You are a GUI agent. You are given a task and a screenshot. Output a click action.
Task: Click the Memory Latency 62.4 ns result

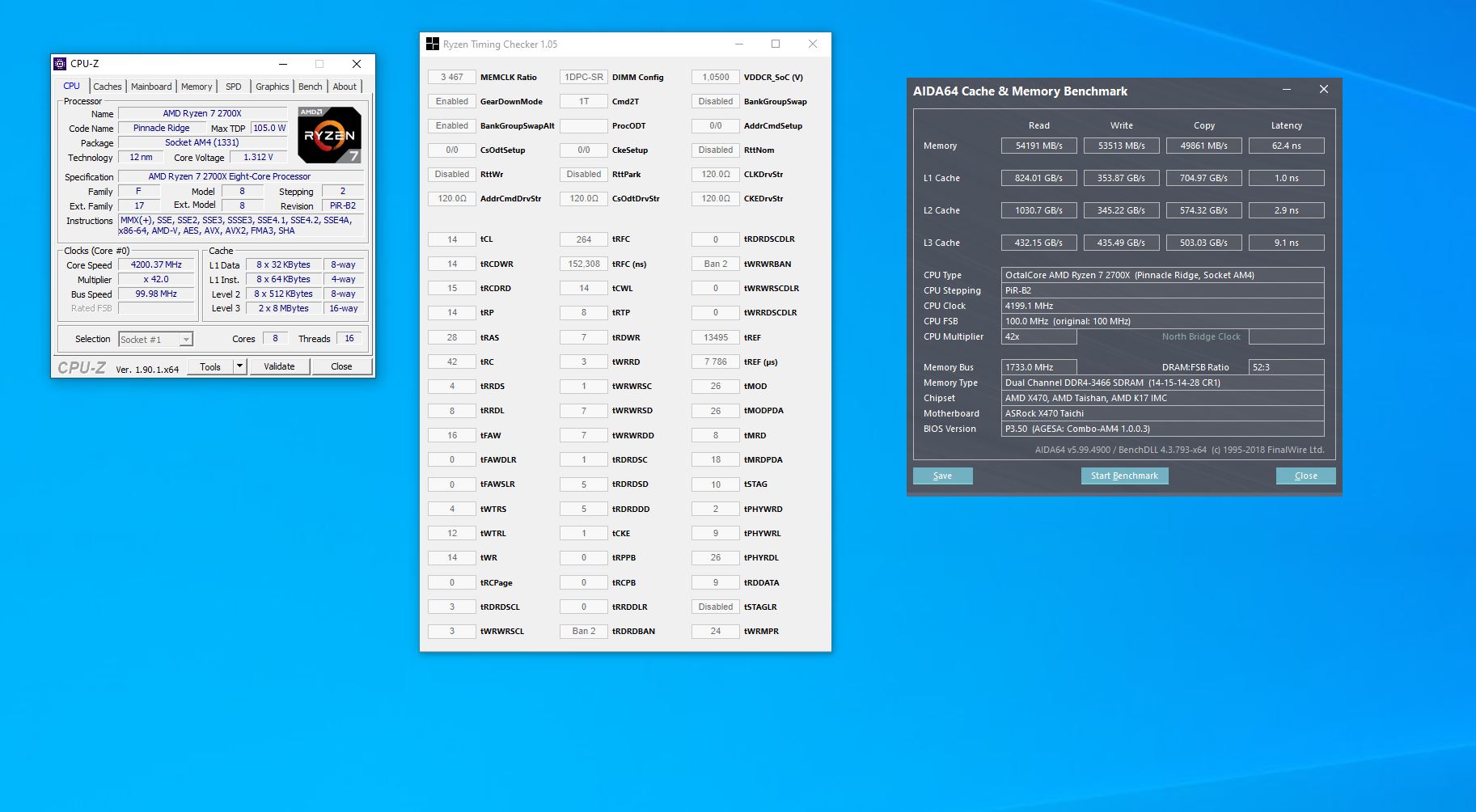pos(1287,146)
